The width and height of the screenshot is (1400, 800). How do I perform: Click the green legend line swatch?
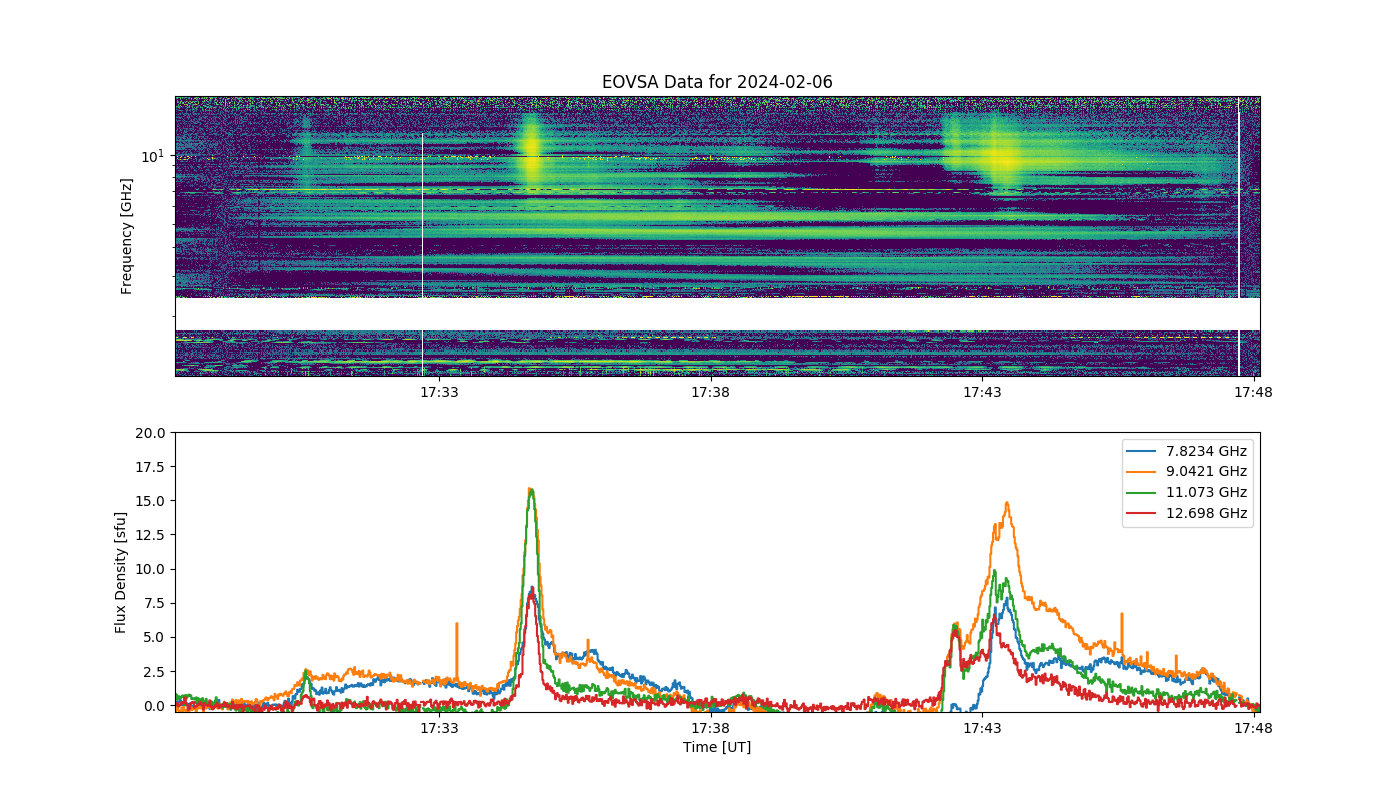[x=1143, y=492]
